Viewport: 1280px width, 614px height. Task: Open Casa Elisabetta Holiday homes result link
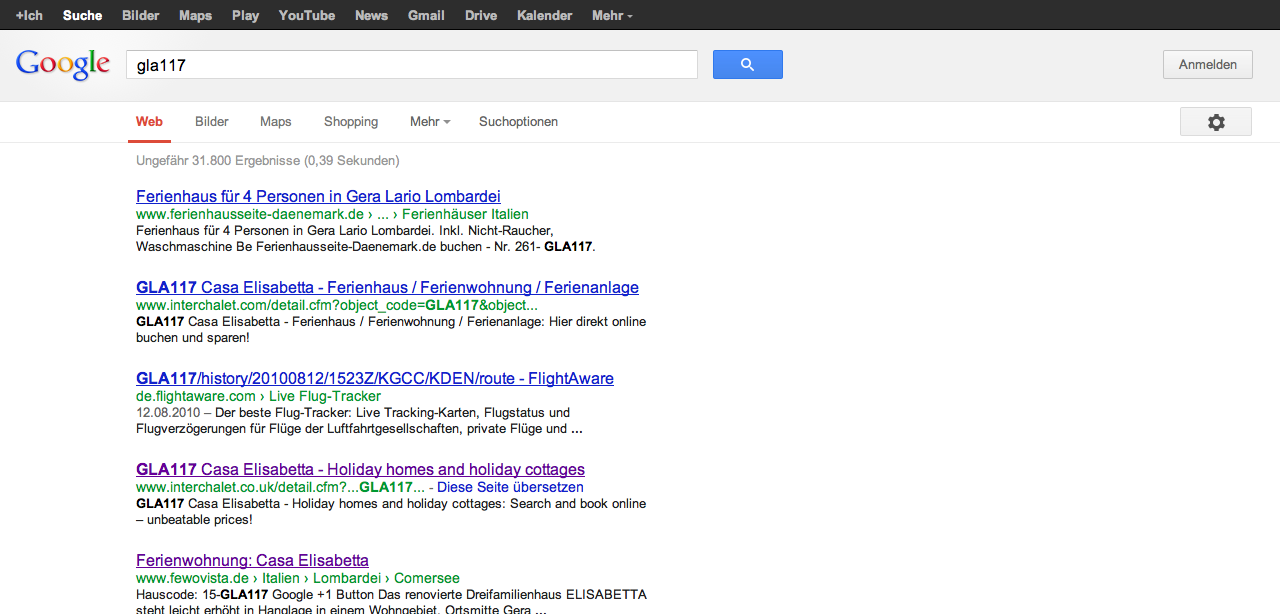pos(360,470)
